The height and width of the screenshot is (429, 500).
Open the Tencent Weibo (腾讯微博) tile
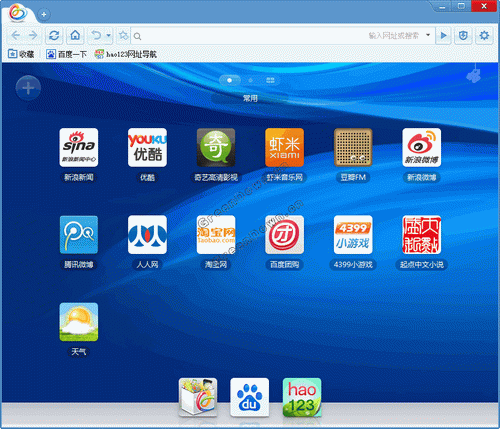(79, 235)
